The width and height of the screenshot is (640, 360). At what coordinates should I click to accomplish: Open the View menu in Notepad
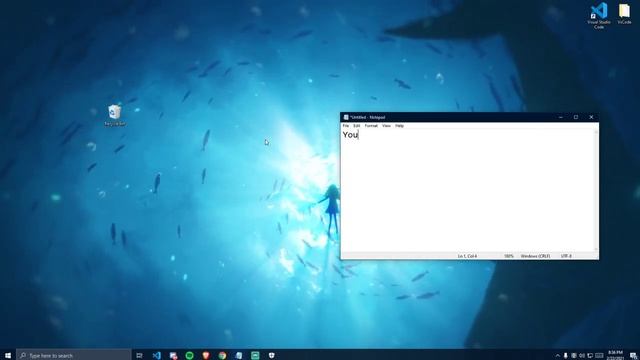pyautogui.click(x=386, y=126)
